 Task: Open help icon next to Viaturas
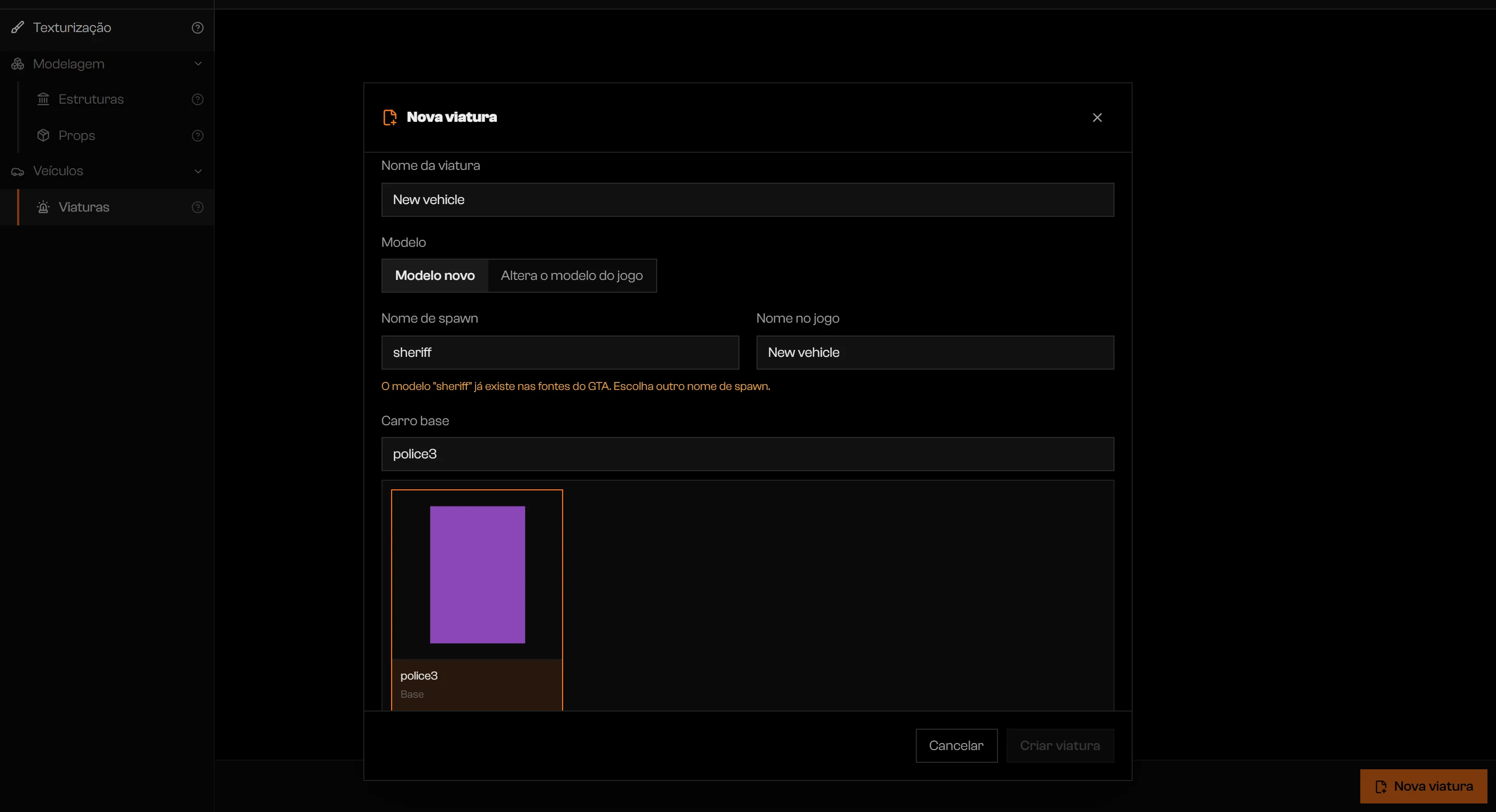click(x=198, y=207)
